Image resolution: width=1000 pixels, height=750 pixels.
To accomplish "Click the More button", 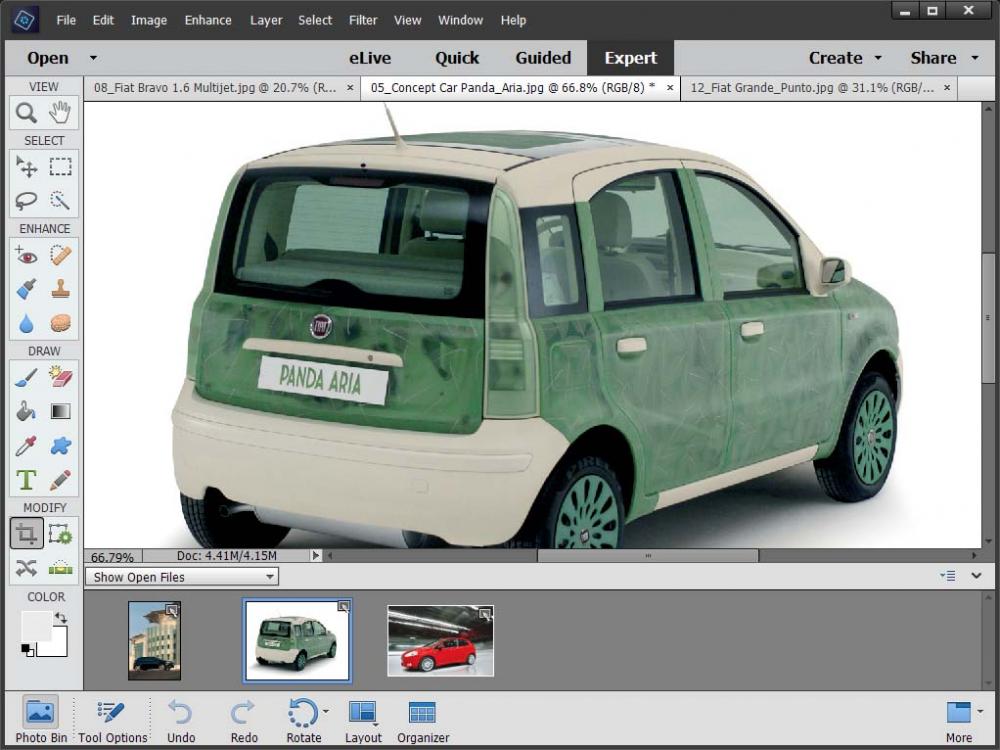I will pyautogui.click(x=959, y=720).
